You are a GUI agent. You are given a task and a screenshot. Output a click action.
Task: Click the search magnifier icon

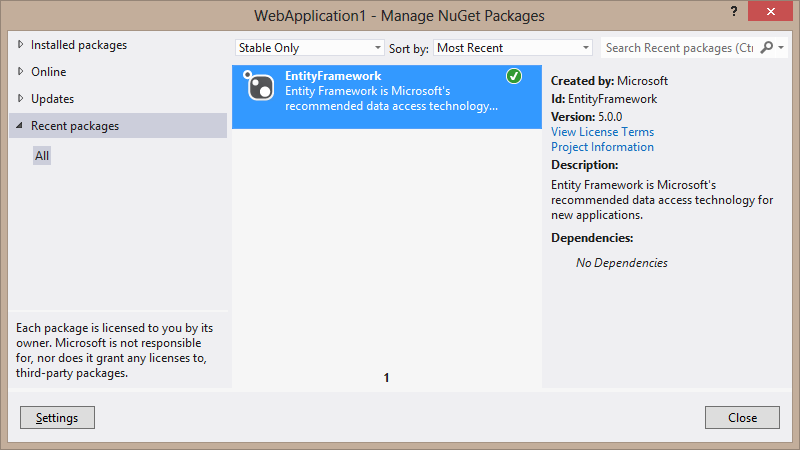(766, 47)
